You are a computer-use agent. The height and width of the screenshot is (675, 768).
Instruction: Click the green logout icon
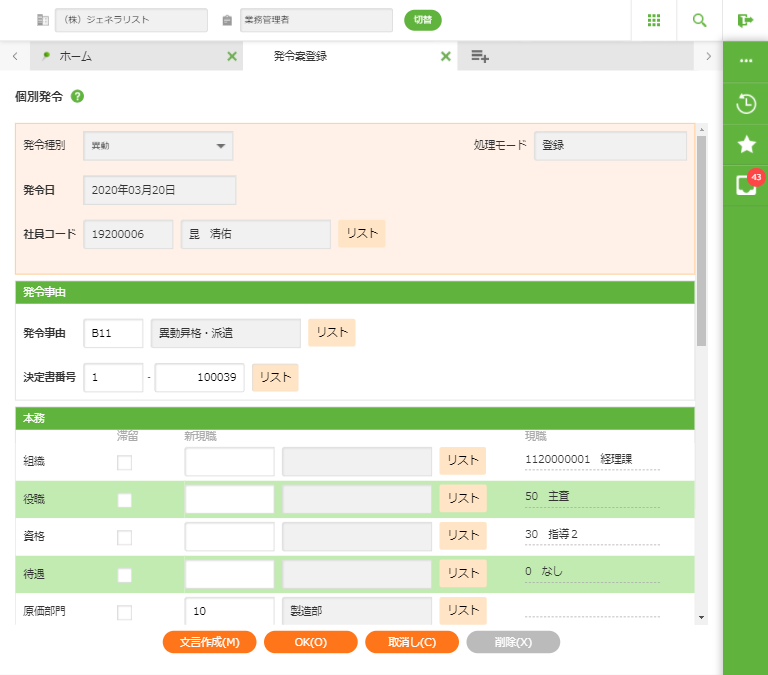coord(745,20)
